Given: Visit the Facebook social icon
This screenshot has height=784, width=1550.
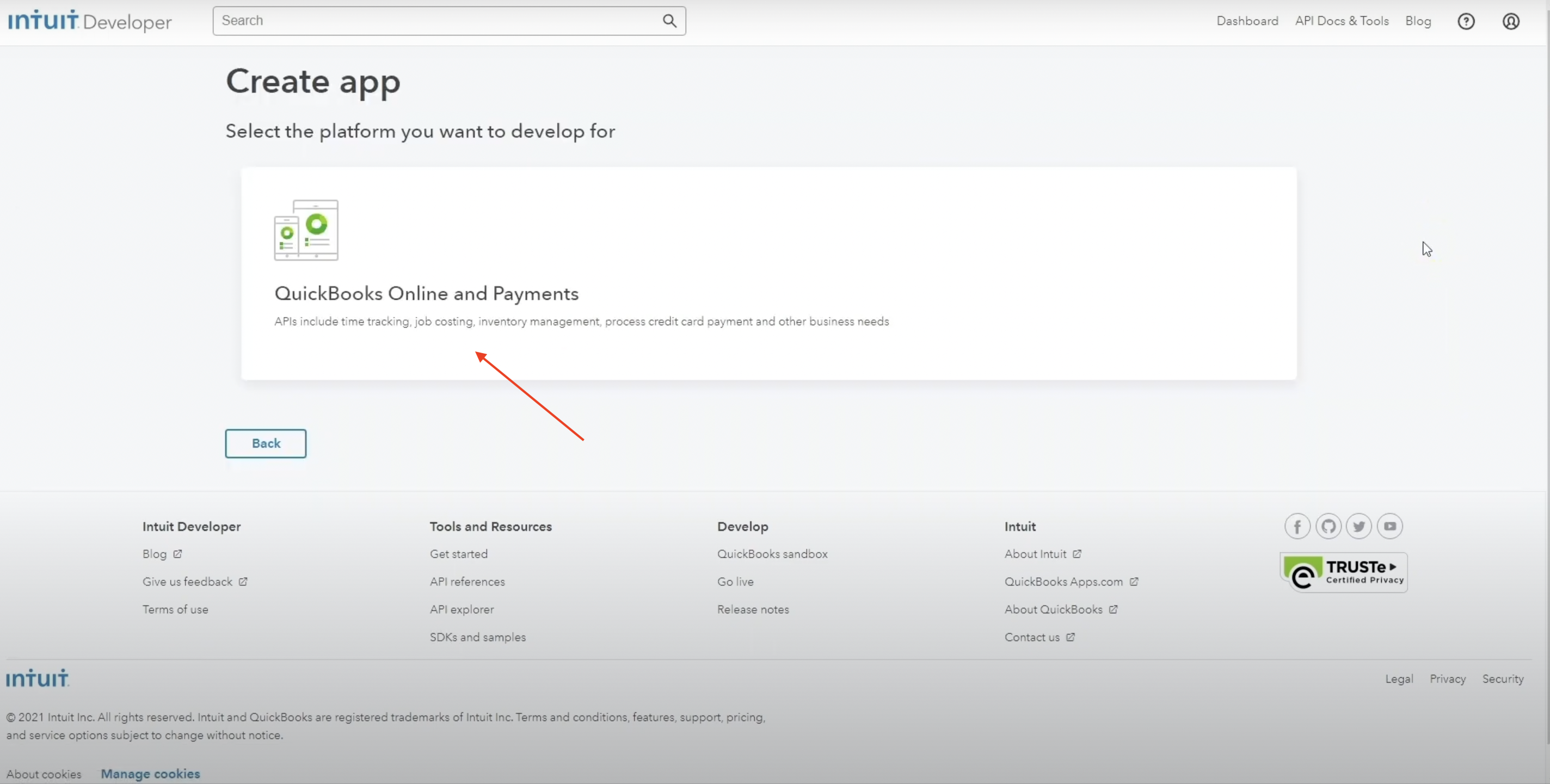Looking at the screenshot, I should click(x=1297, y=527).
